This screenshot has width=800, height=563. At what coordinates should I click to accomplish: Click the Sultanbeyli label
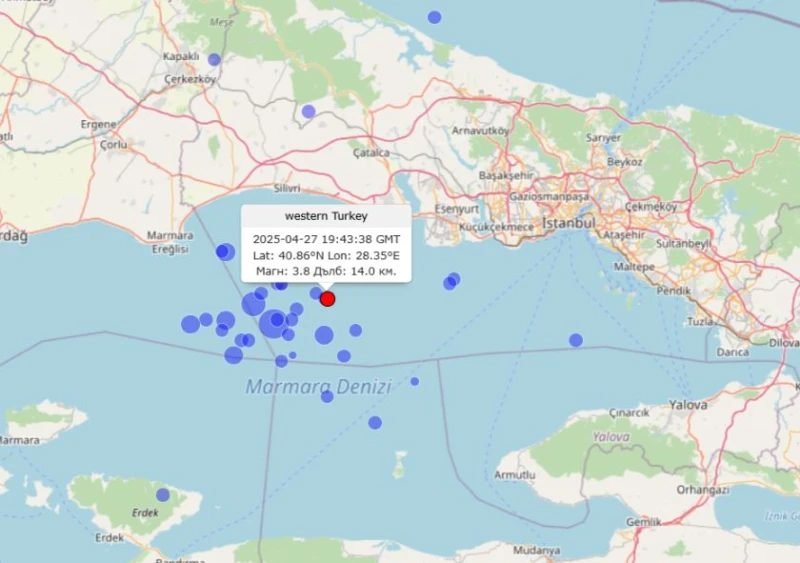(x=683, y=243)
